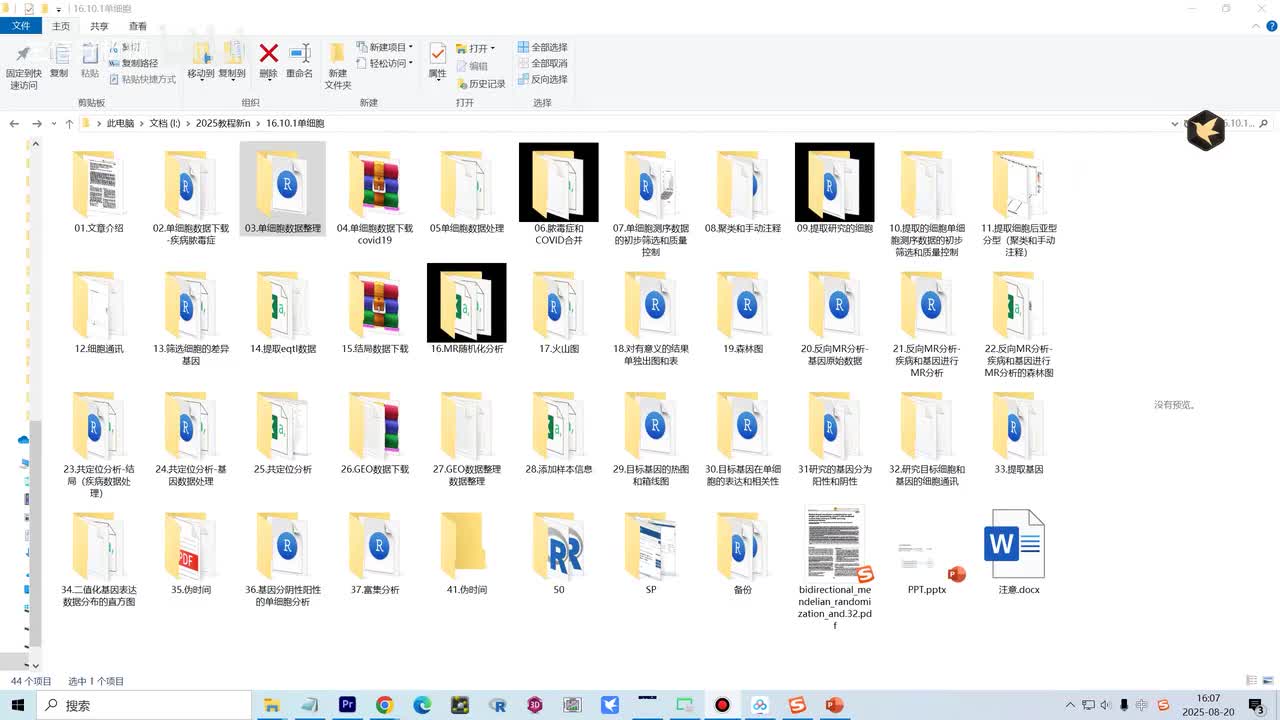Switch to details view in status bar

tap(1251, 681)
